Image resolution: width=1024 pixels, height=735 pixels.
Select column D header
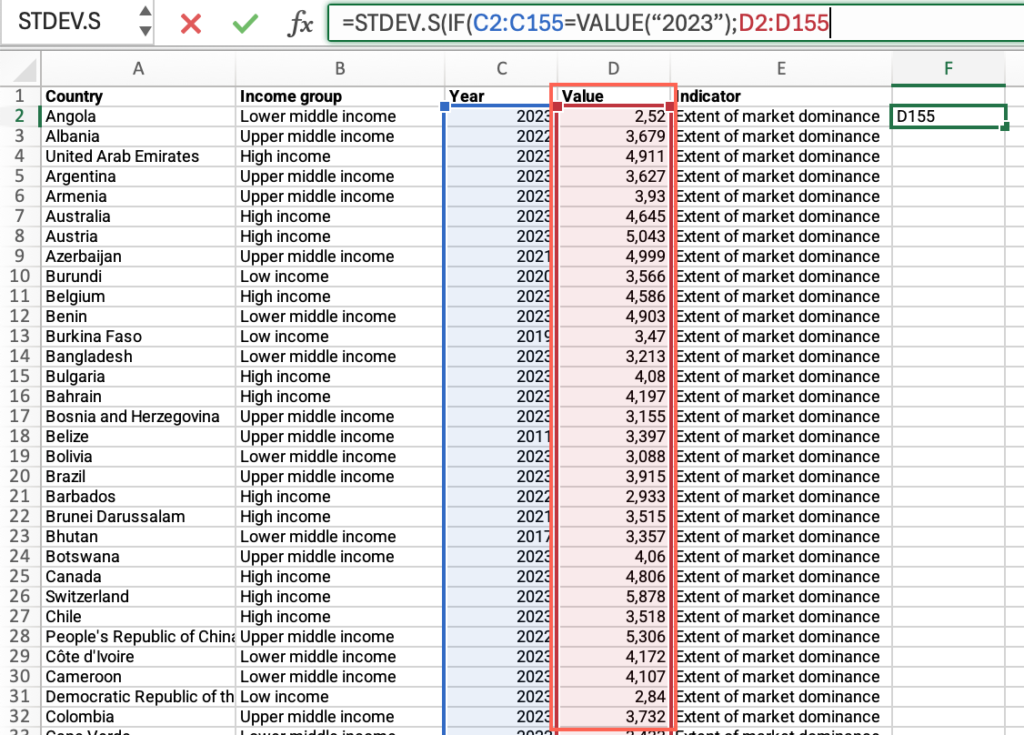pos(613,69)
